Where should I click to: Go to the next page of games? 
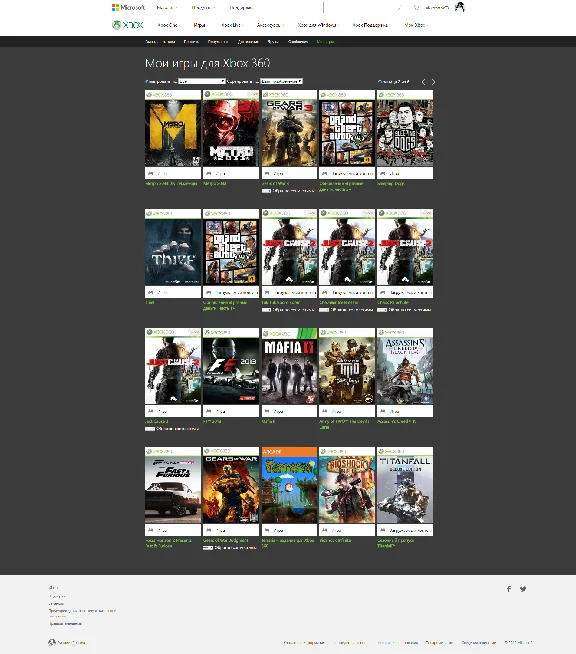coord(433,82)
